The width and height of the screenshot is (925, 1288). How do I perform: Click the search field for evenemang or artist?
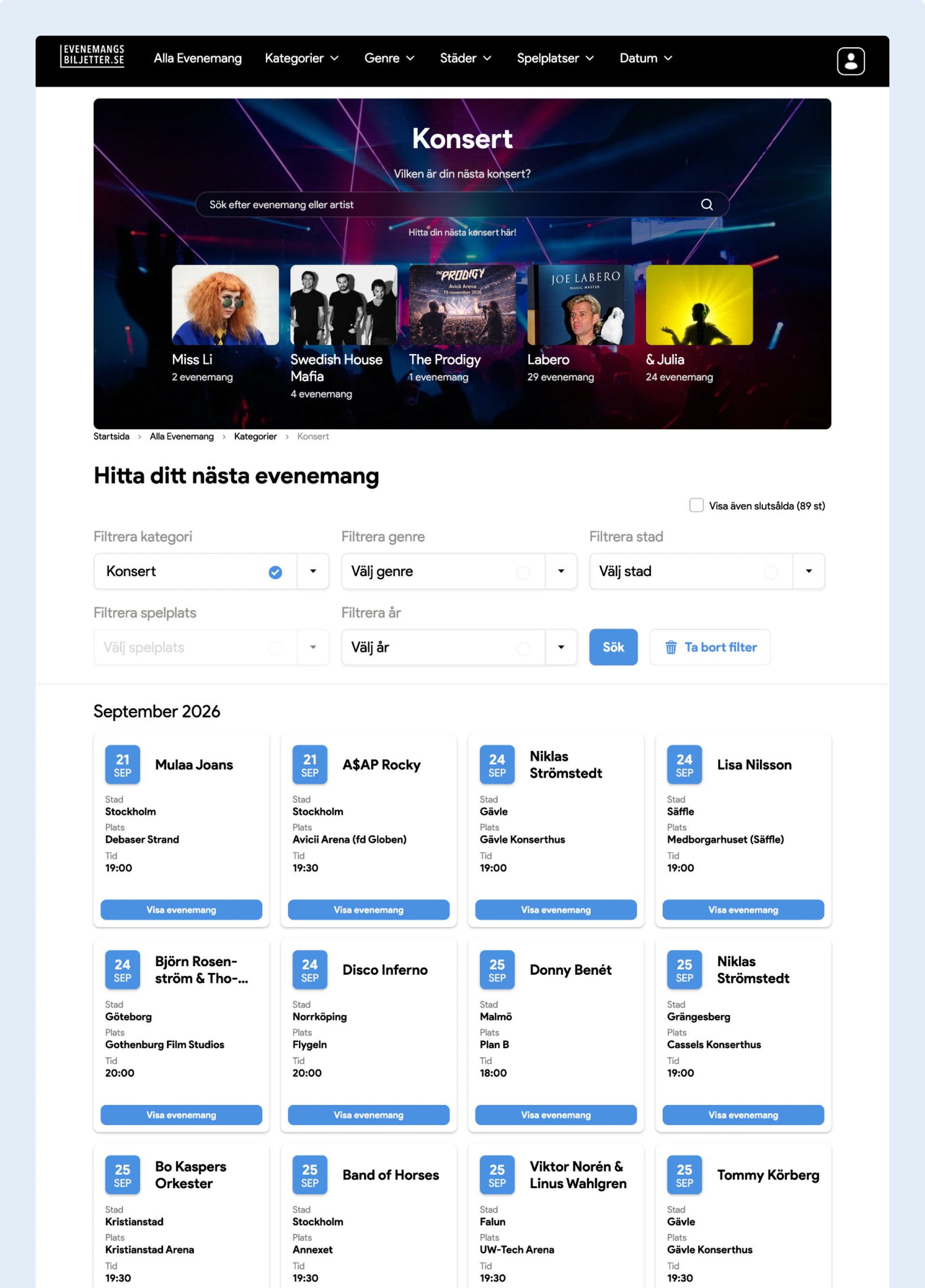click(x=462, y=204)
